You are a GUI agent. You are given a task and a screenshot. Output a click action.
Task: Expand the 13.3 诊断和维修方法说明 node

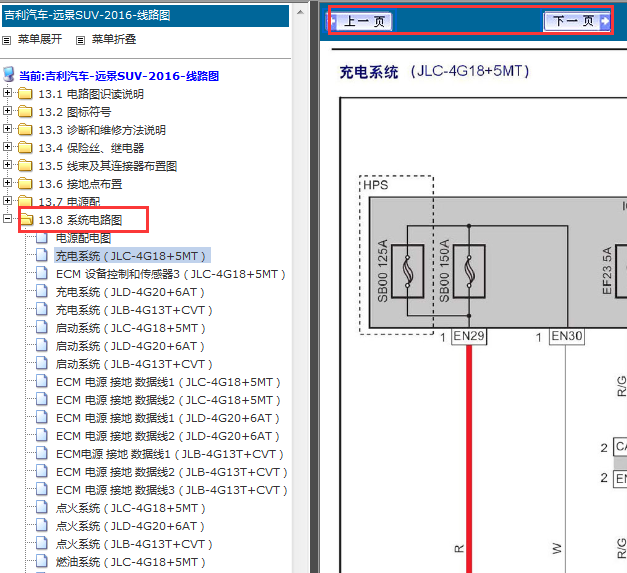coord(7,129)
